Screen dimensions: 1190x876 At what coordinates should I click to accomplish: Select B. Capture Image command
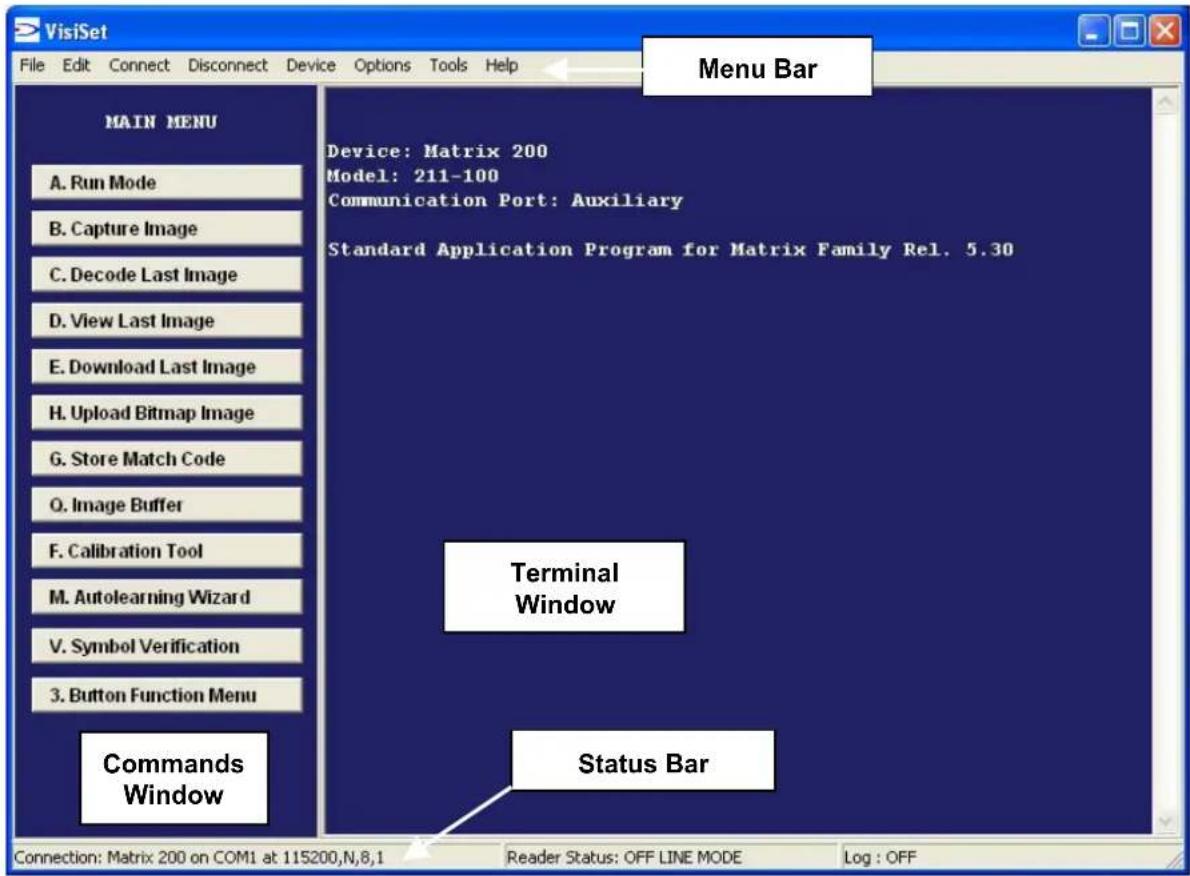point(166,228)
